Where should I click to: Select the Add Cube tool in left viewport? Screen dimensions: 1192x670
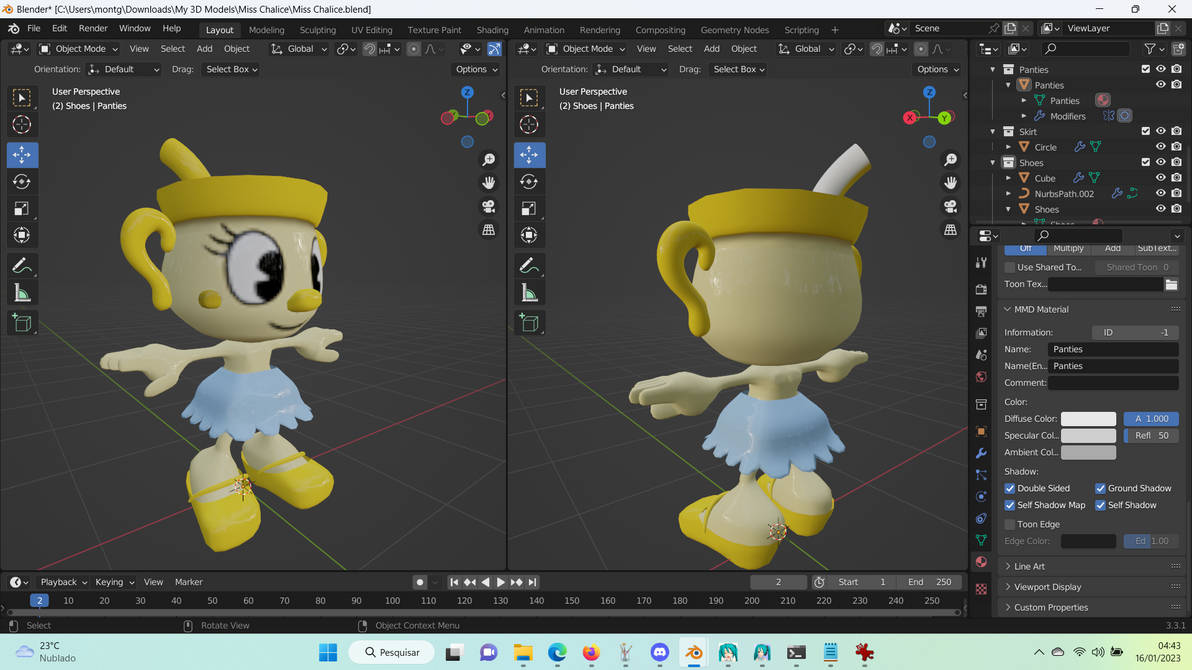[x=22, y=322]
